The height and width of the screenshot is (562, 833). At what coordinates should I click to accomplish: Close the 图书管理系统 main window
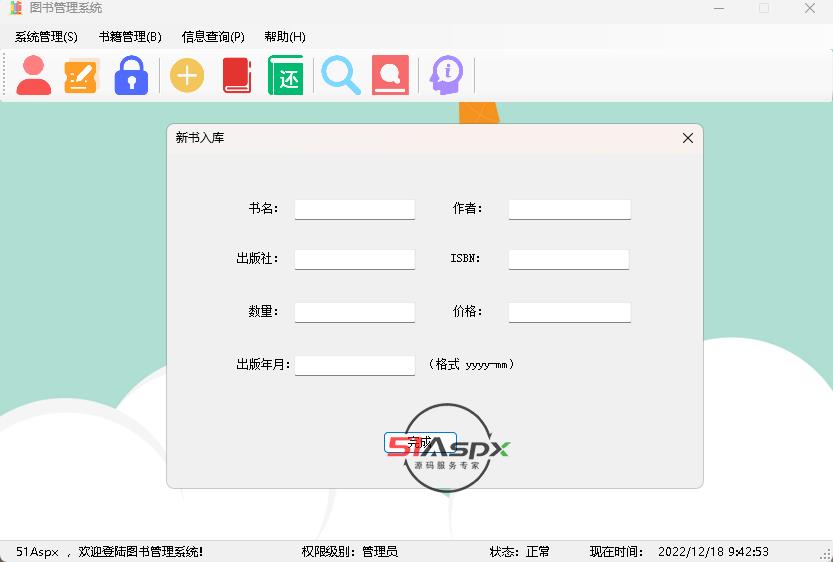click(x=810, y=8)
